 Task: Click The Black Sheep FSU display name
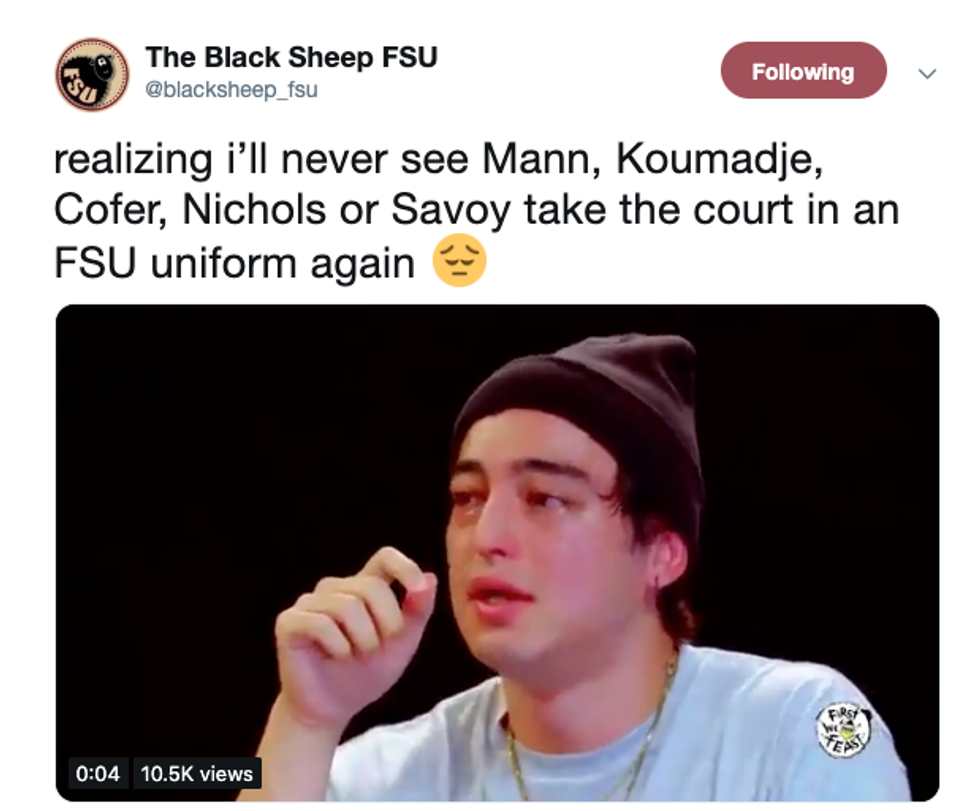[x=291, y=58]
